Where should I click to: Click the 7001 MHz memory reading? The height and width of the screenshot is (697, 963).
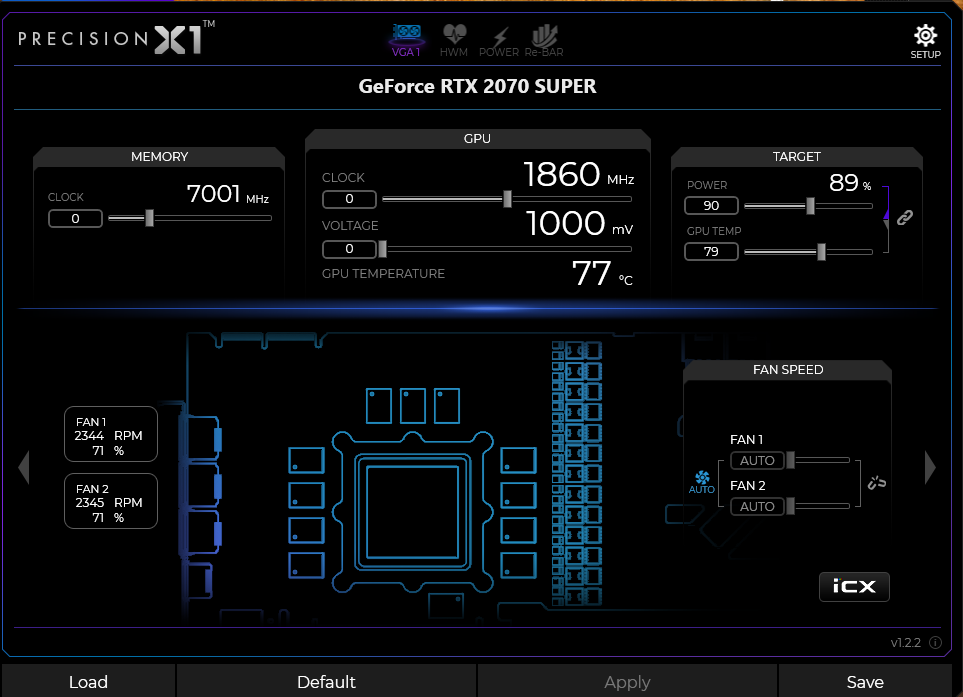click(x=228, y=194)
